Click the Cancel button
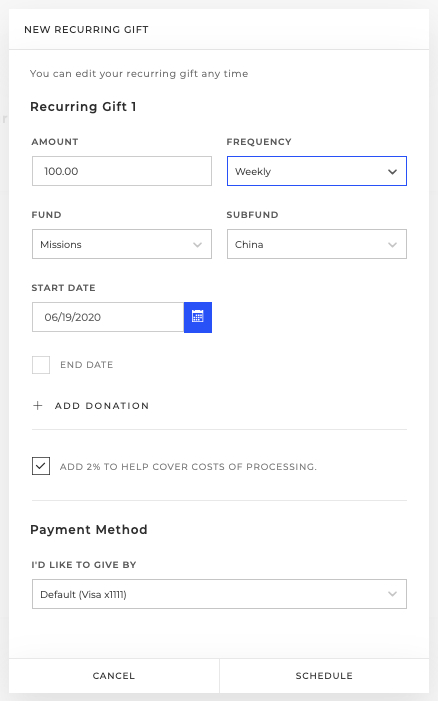Viewport: 438px width, 701px height. point(114,676)
